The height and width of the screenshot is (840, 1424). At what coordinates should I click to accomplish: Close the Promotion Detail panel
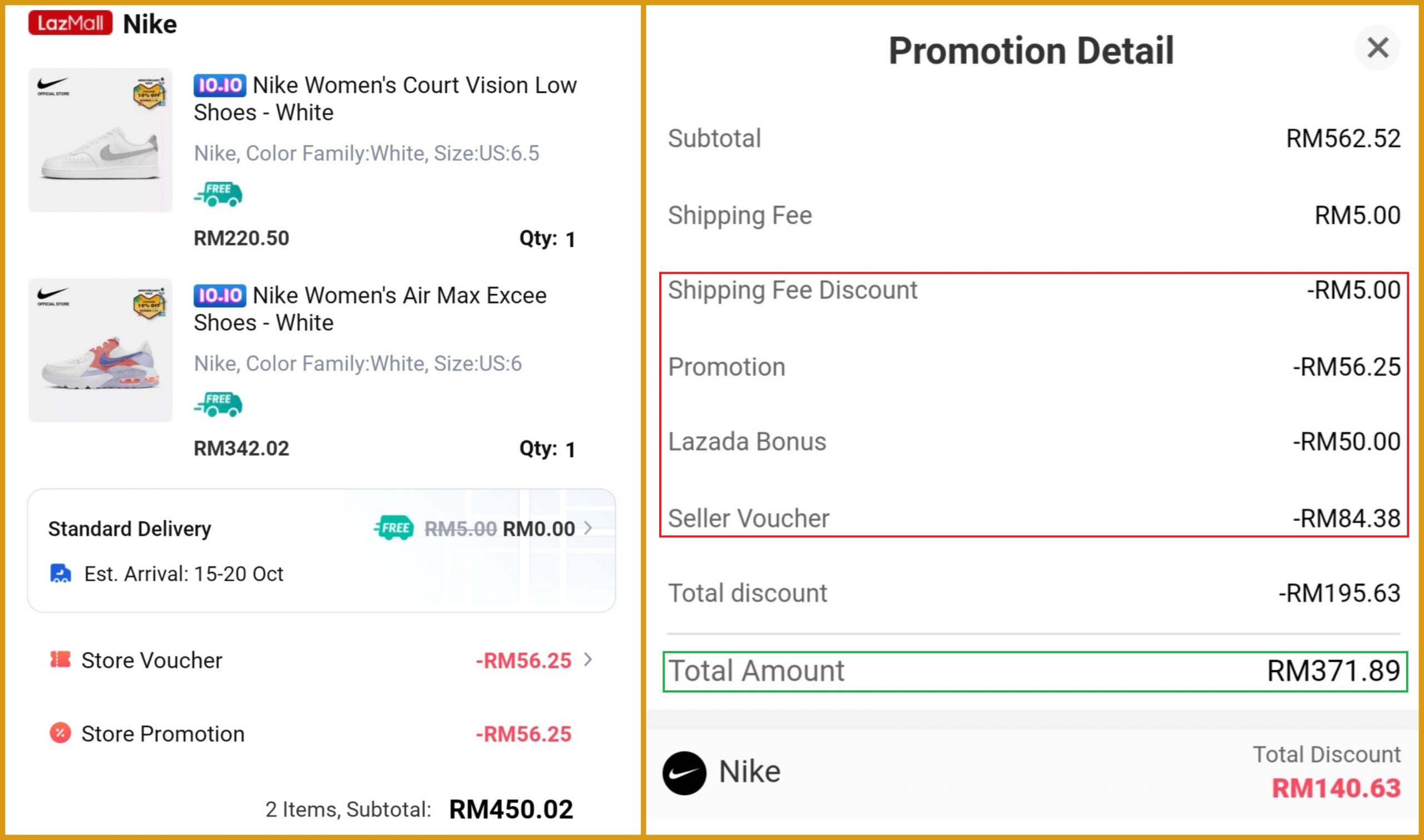tap(1377, 47)
